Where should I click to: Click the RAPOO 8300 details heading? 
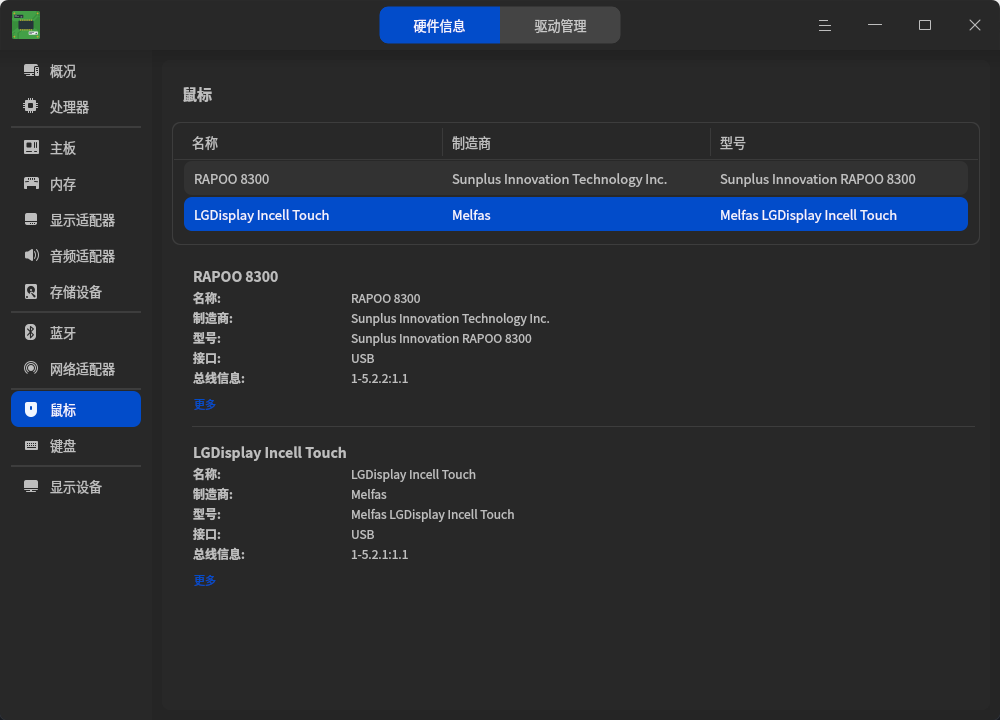click(235, 277)
